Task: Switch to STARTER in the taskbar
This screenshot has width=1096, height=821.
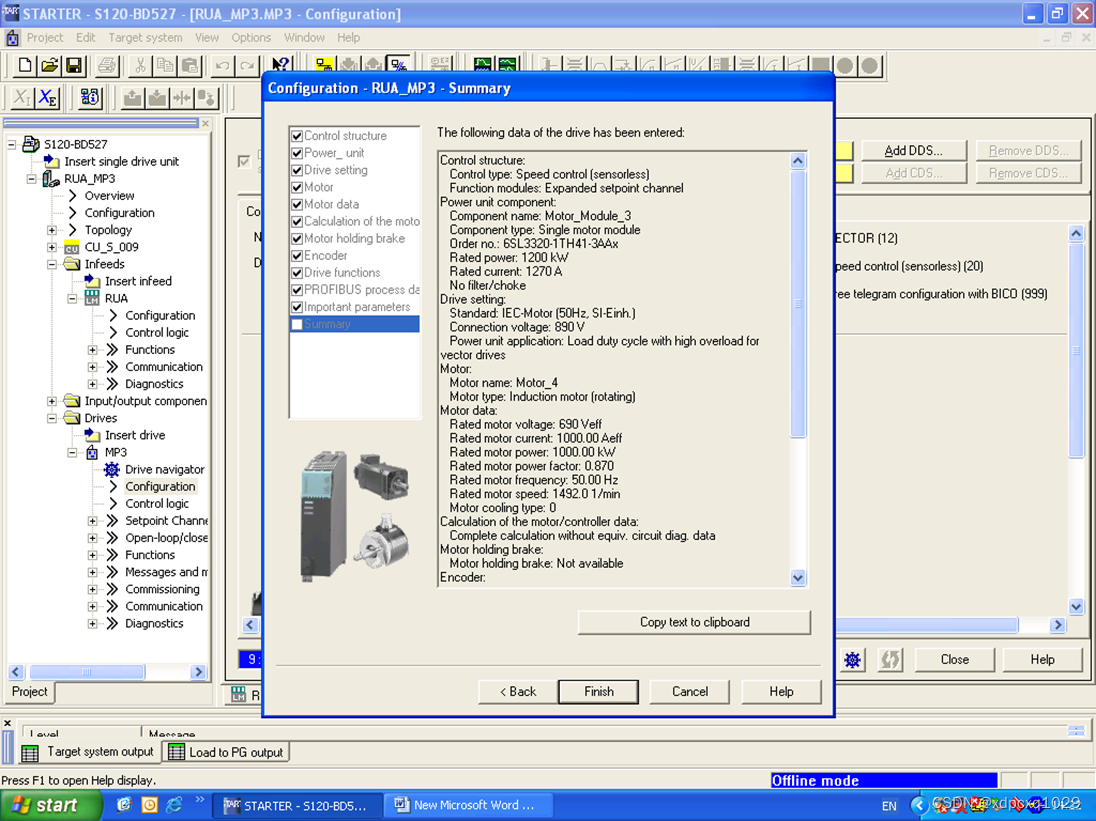Action: coord(298,806)
